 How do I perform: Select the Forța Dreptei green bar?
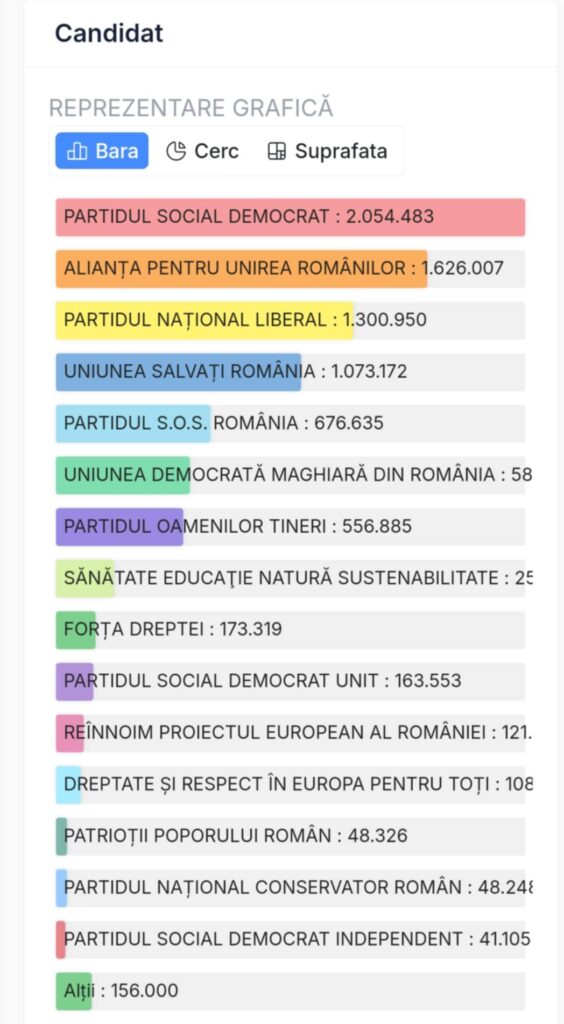point(76,630)
